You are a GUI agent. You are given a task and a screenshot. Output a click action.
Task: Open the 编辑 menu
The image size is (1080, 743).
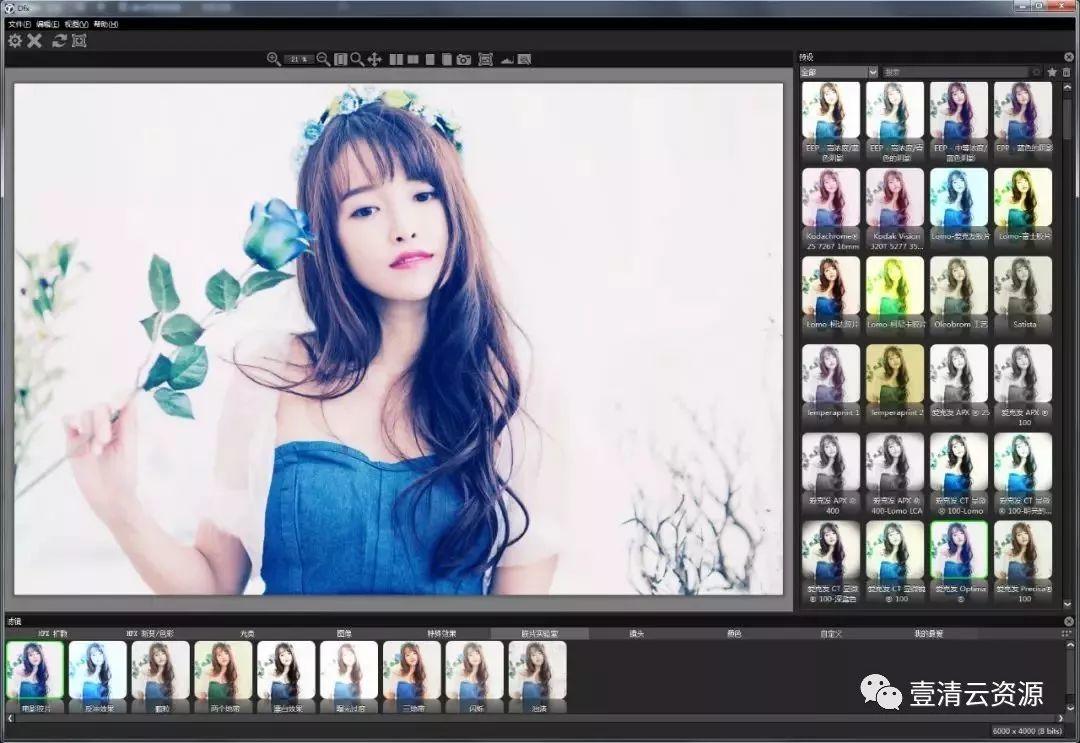[48, 24]
